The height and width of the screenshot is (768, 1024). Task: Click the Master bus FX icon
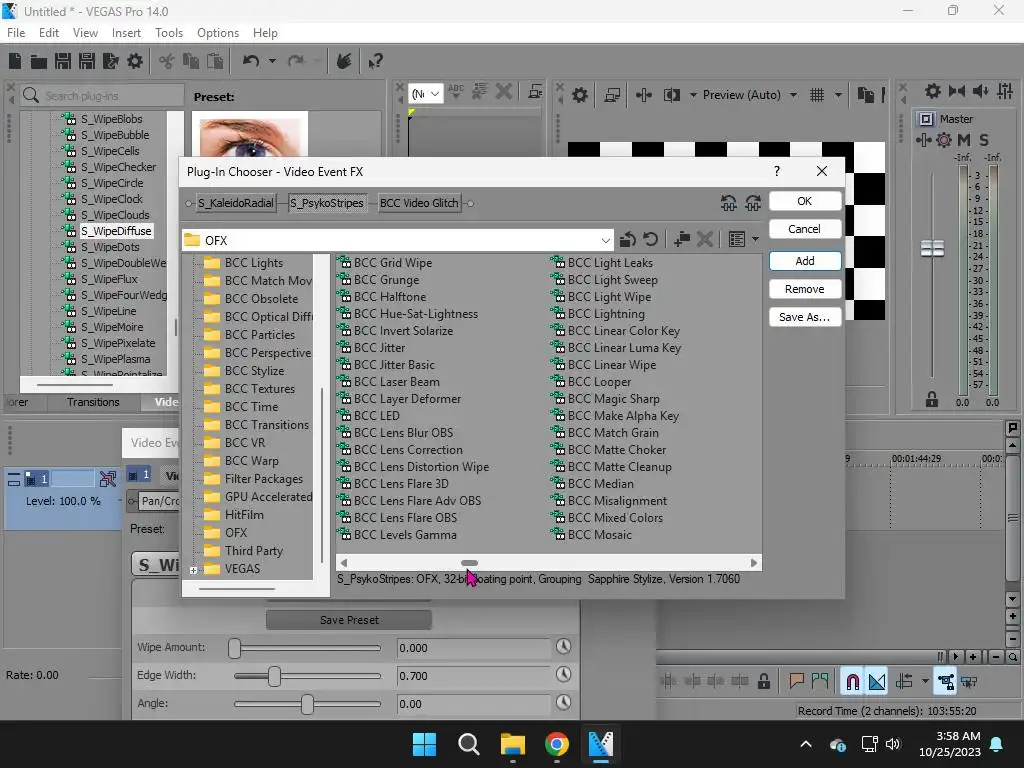[x=923, y=140]
